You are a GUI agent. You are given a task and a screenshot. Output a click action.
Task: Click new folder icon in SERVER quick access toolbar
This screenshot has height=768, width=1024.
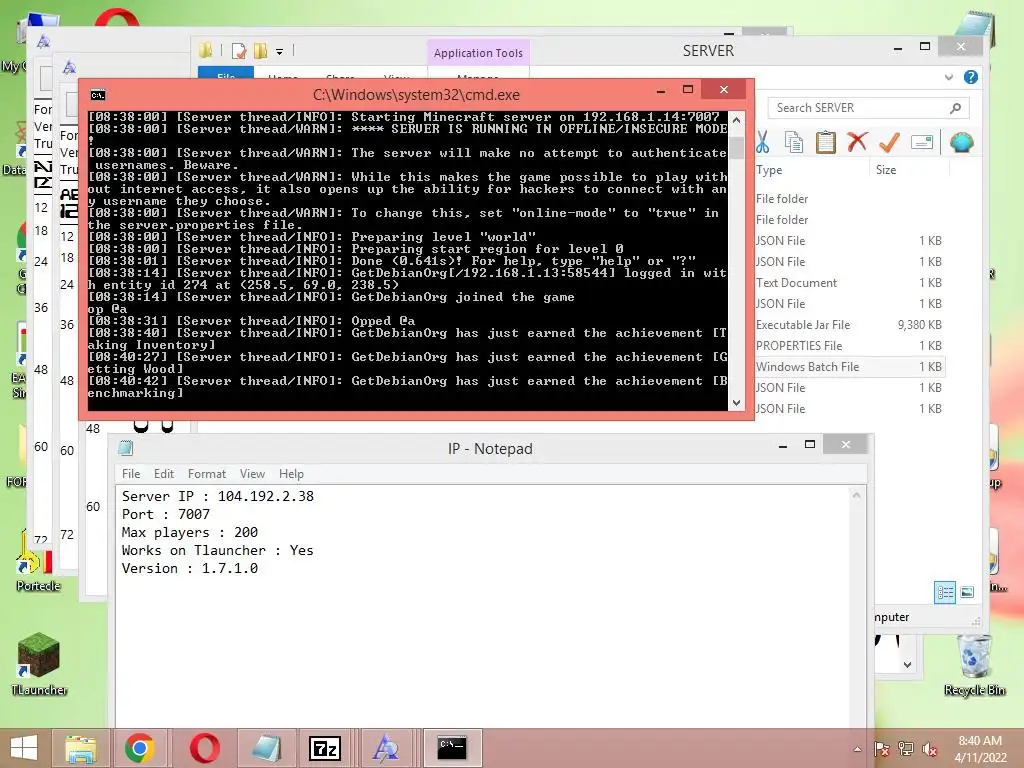click(261, 51)
